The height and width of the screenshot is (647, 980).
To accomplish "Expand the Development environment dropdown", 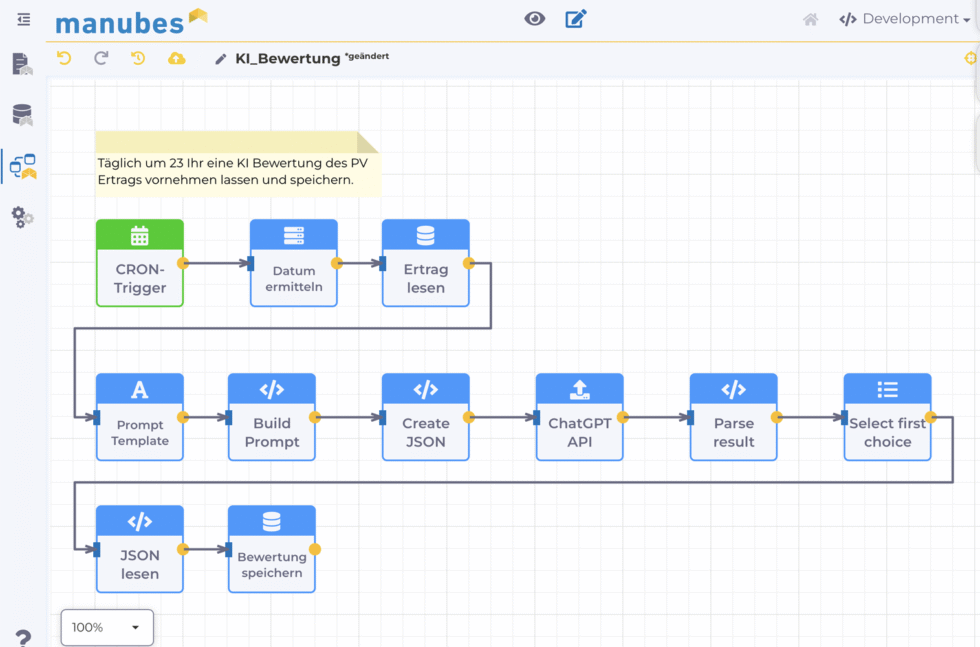I will (x=905, y=19).
